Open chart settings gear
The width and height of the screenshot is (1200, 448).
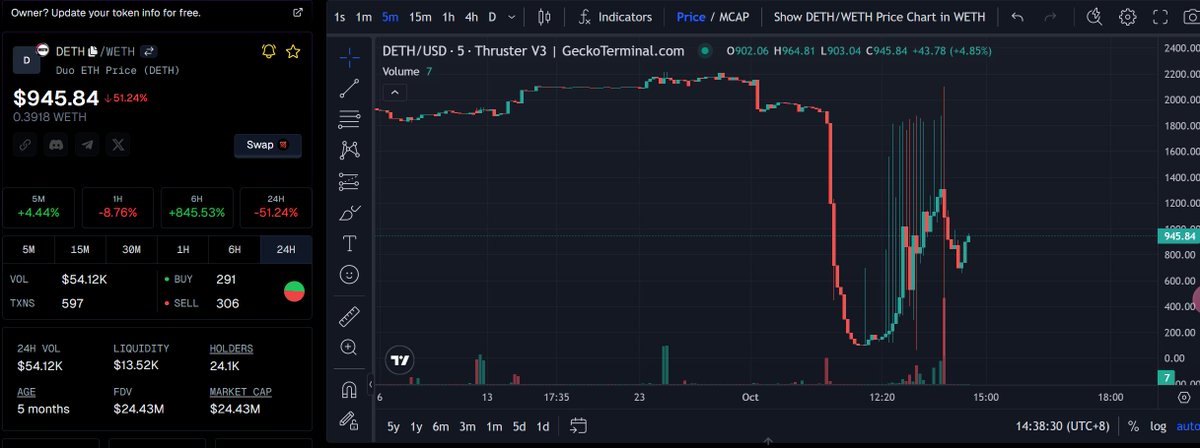1127,17
